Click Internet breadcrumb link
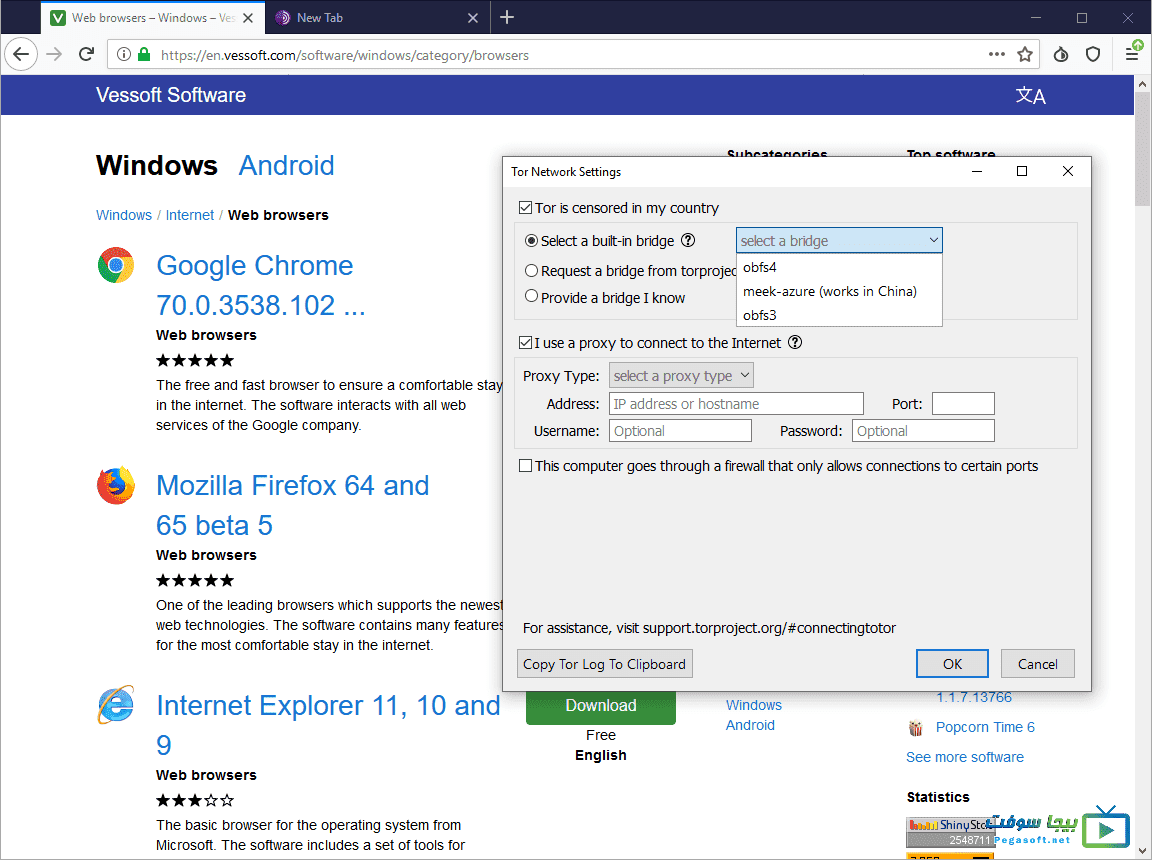 tap(190, 214)
